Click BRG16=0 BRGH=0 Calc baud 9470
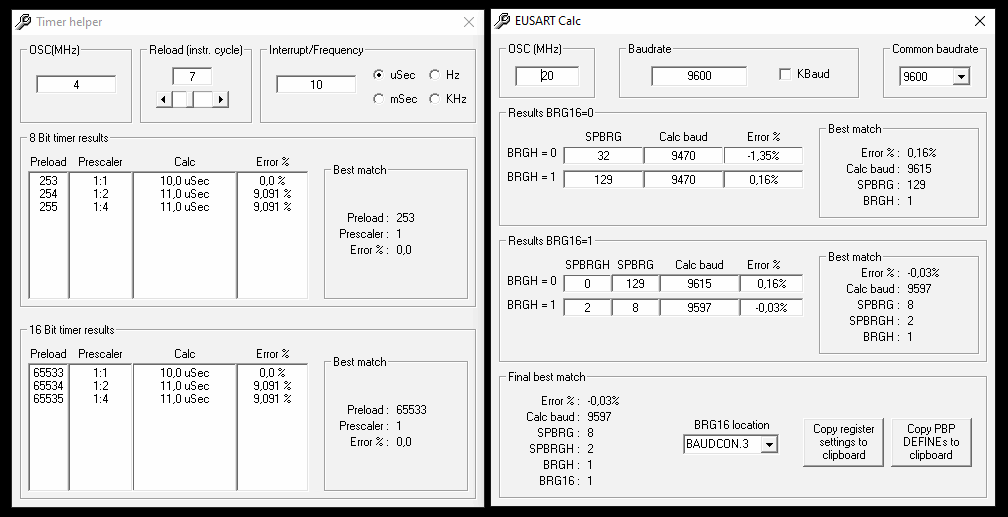 tap(683, 156)
